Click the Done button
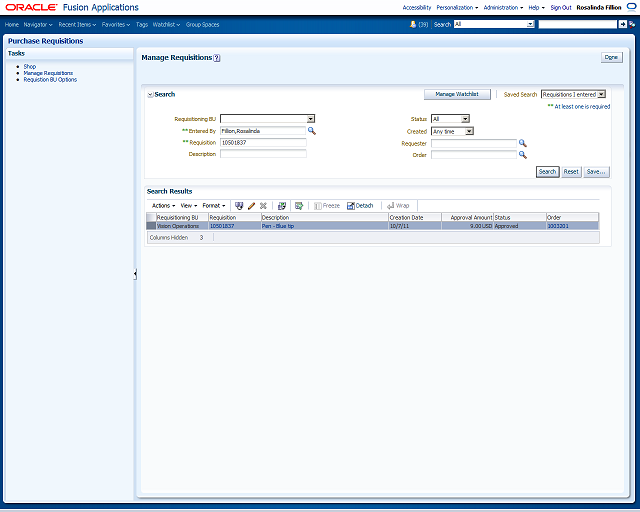Screen dimensions: 640x512 coord(611,58)
